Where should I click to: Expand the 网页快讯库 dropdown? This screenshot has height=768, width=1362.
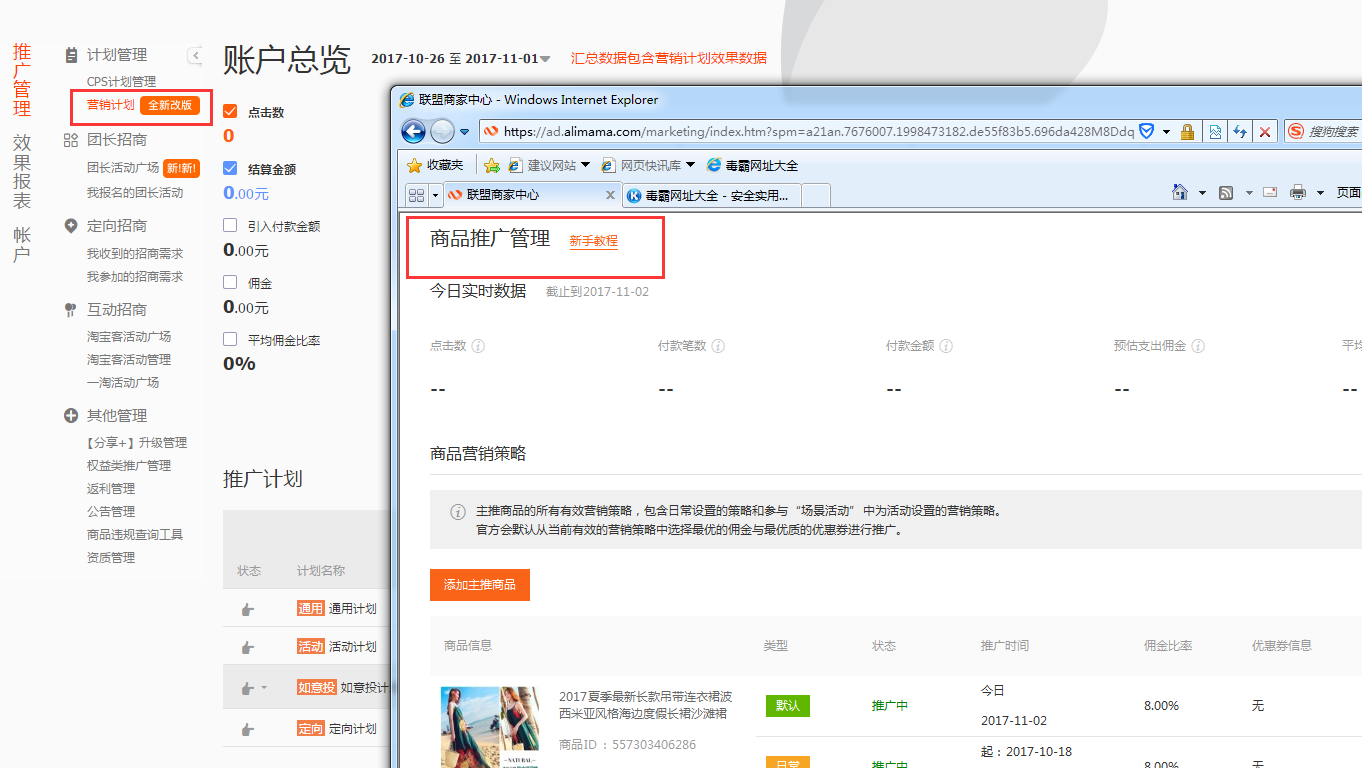pyautogui.click(x=690, y=165)
